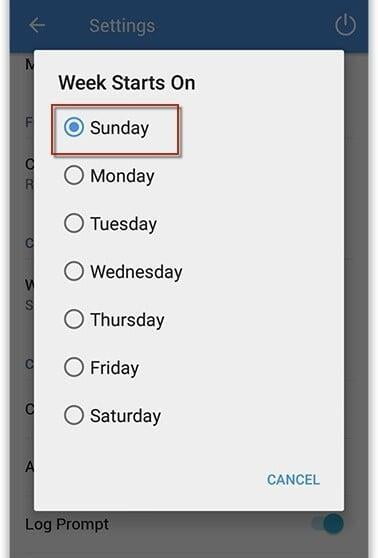
Task: Choose Tuesday radio option
Action: (74, 223)
